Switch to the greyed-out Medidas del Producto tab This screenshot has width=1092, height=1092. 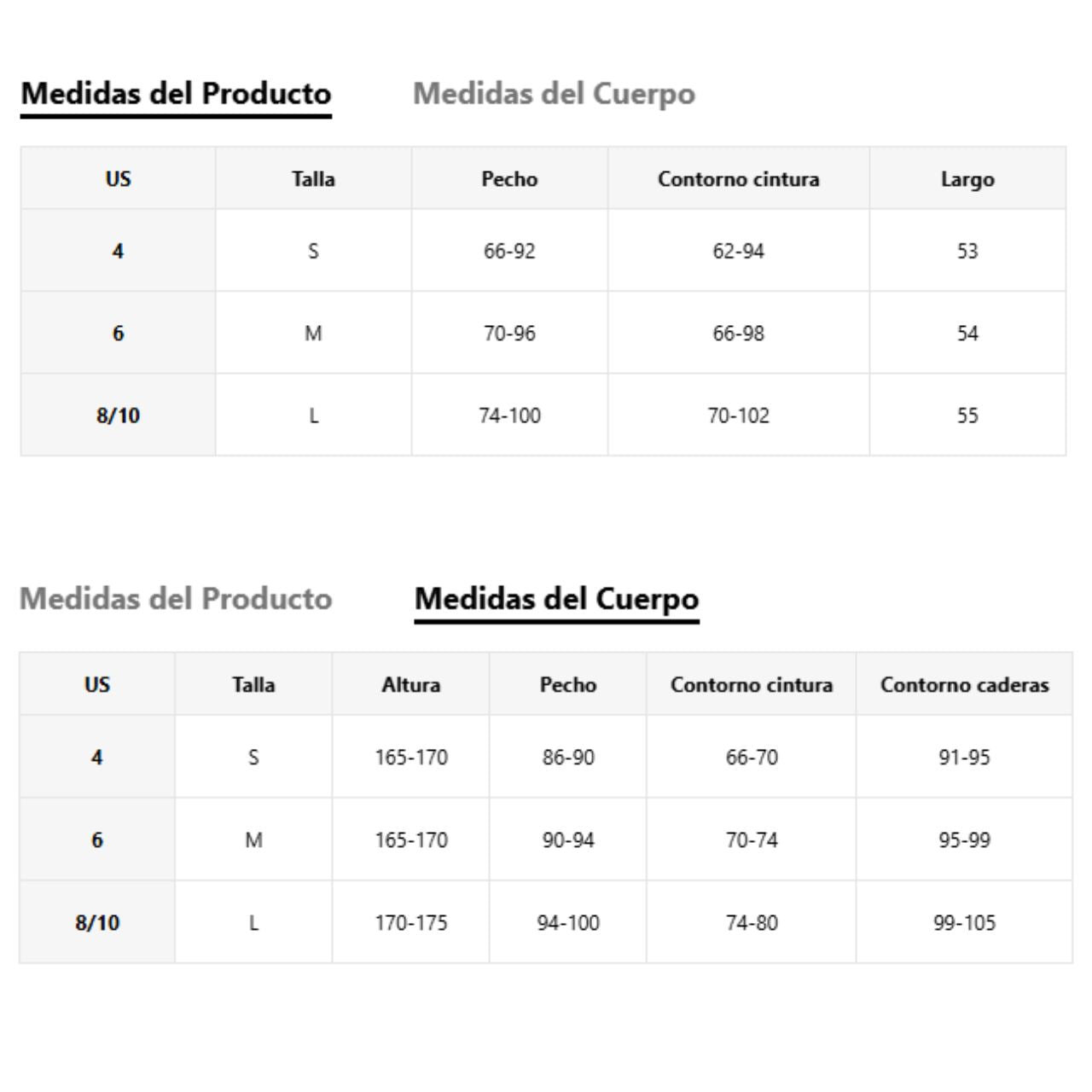click(x=176, y=599)
